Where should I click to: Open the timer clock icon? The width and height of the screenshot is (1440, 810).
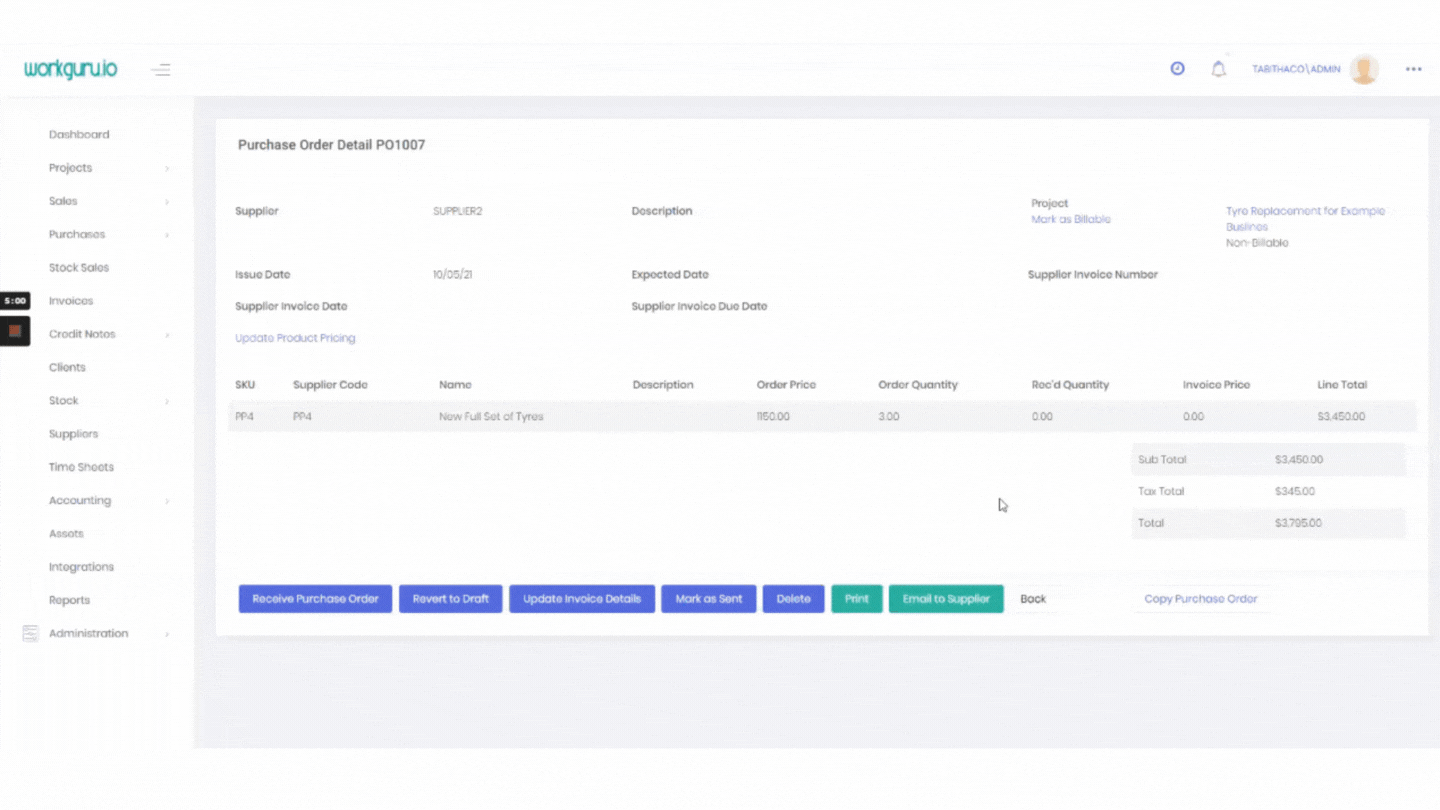coord(1177,69)
